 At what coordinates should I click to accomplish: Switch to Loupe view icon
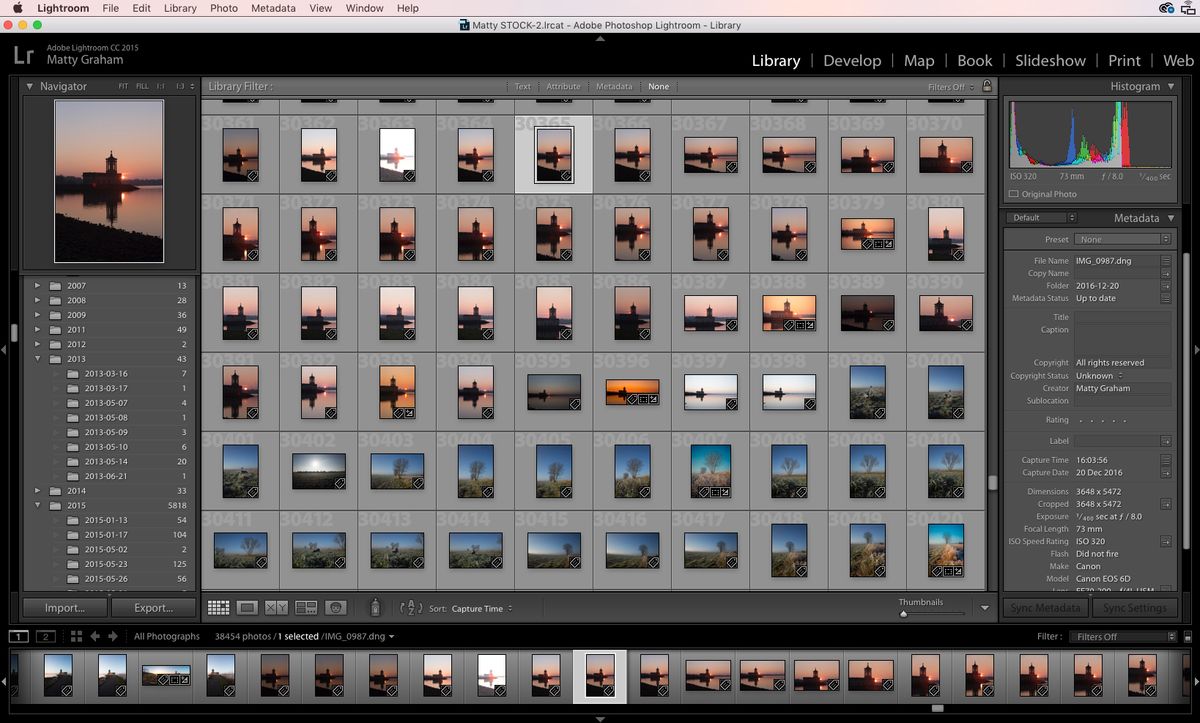tap(246, 607)
